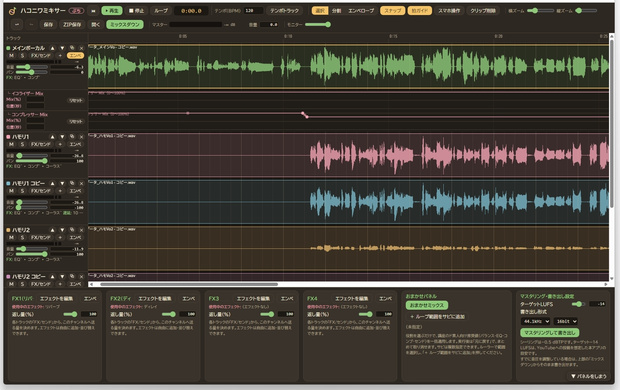Duplicate the ハモリ1 track
The image size is (620, 390).
[x=72, y=136]
